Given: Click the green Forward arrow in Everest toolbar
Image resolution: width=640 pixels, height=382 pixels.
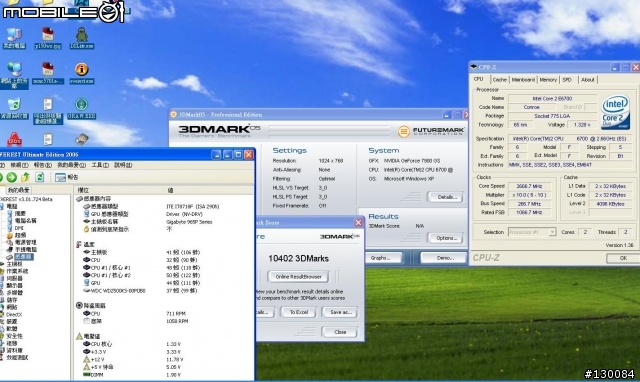Looking at the screenshot, I should (11, 177).
